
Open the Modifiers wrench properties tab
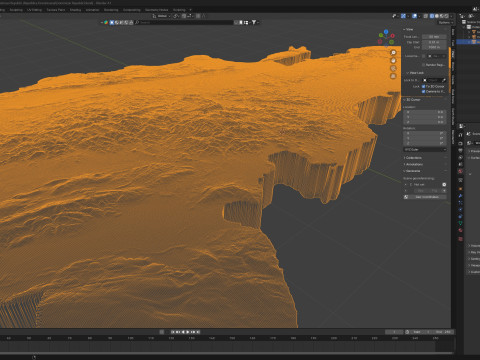point(460,196)
